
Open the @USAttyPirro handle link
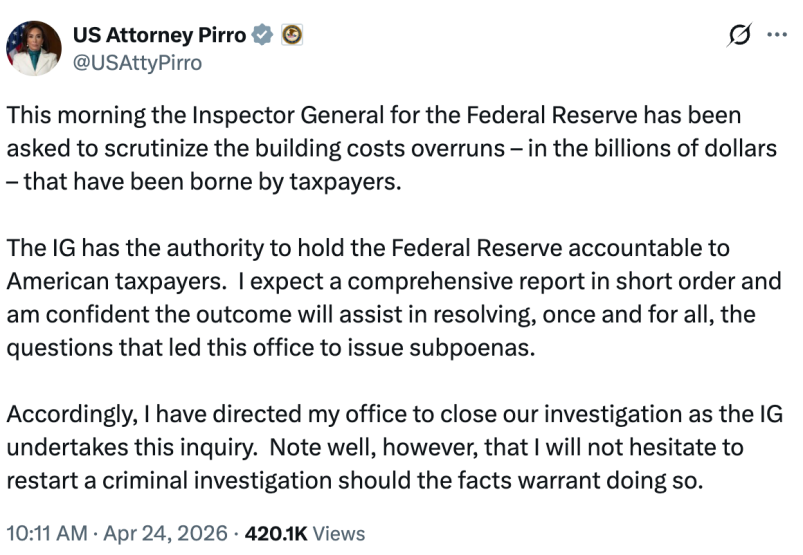[x=138, y=62]
